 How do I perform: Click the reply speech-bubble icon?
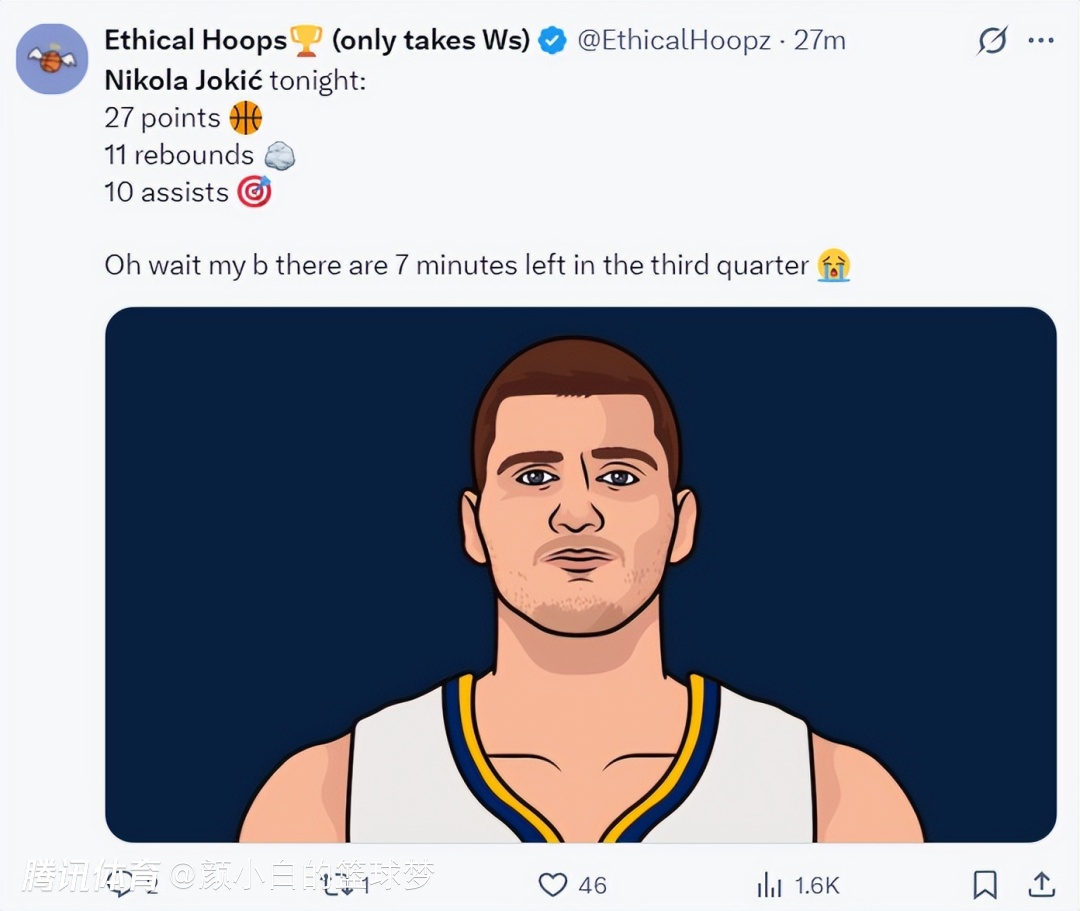click(120, 884)
